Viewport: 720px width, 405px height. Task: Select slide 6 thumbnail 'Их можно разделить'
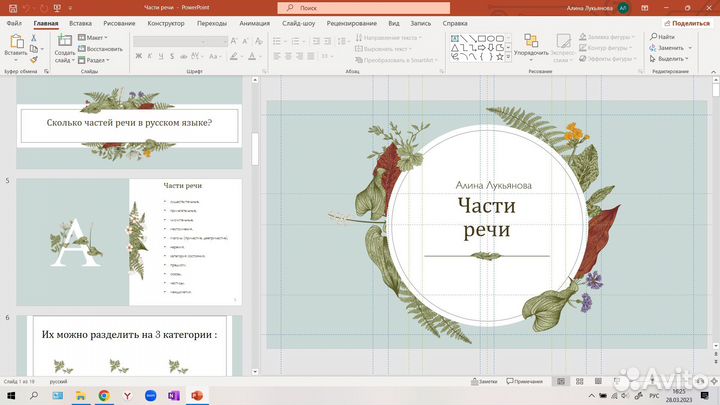[x=129, y=345]
